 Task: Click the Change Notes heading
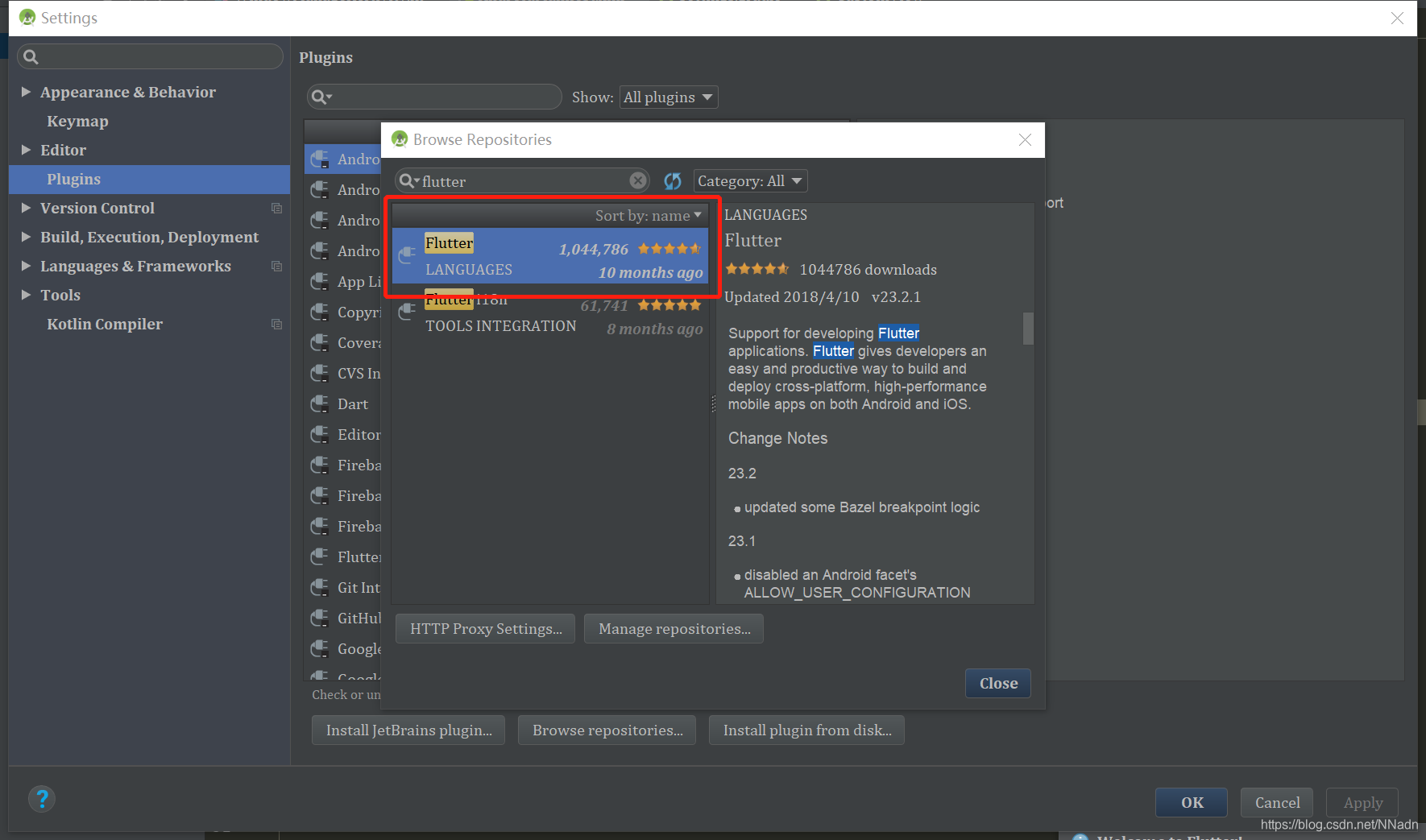[777, 438]
